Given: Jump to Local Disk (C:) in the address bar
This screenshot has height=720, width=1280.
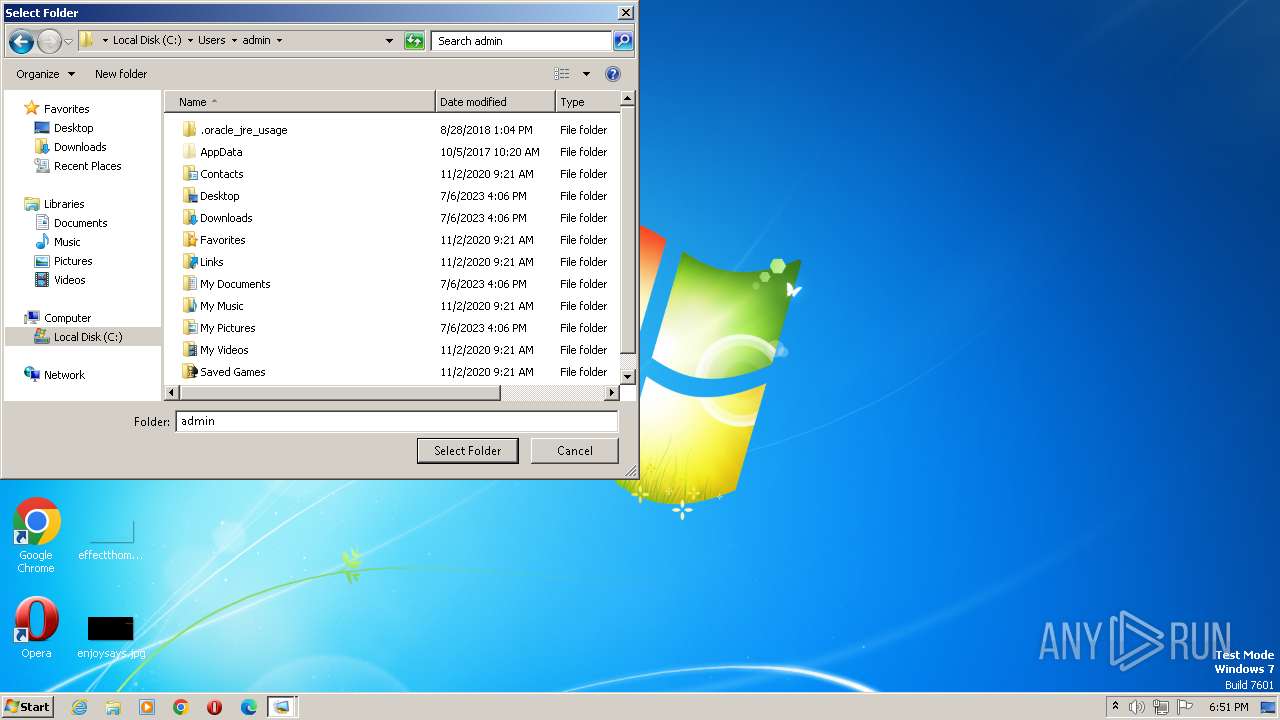Looking at the screenshot, I should point(147,41).
